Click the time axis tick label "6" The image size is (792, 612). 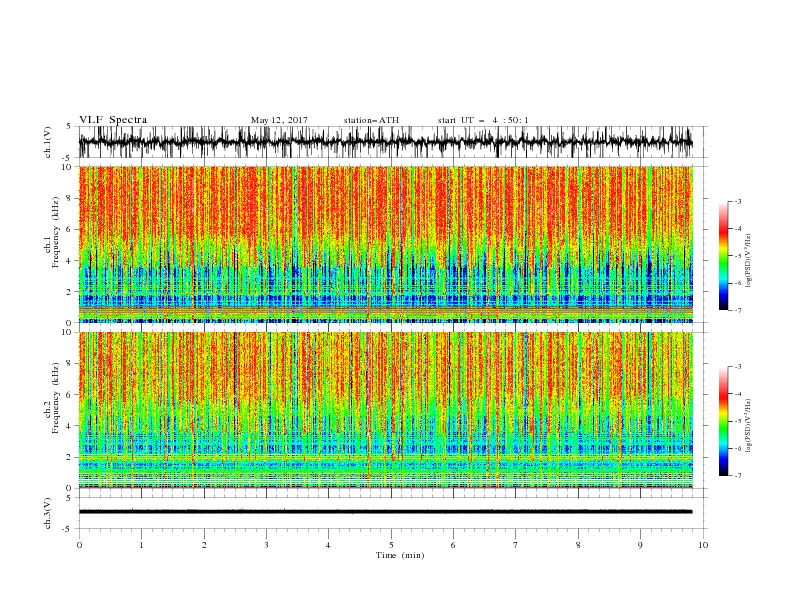[x=454, y=545]
